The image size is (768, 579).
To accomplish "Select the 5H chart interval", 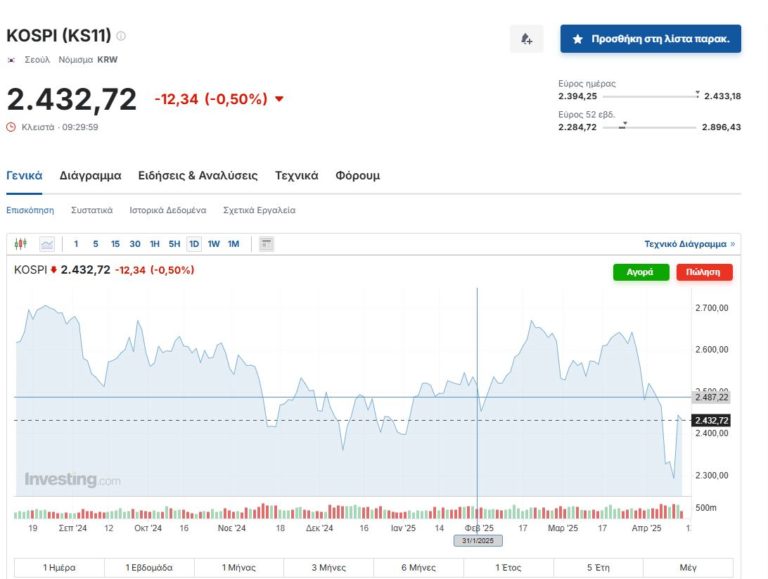I will [174, 244].
